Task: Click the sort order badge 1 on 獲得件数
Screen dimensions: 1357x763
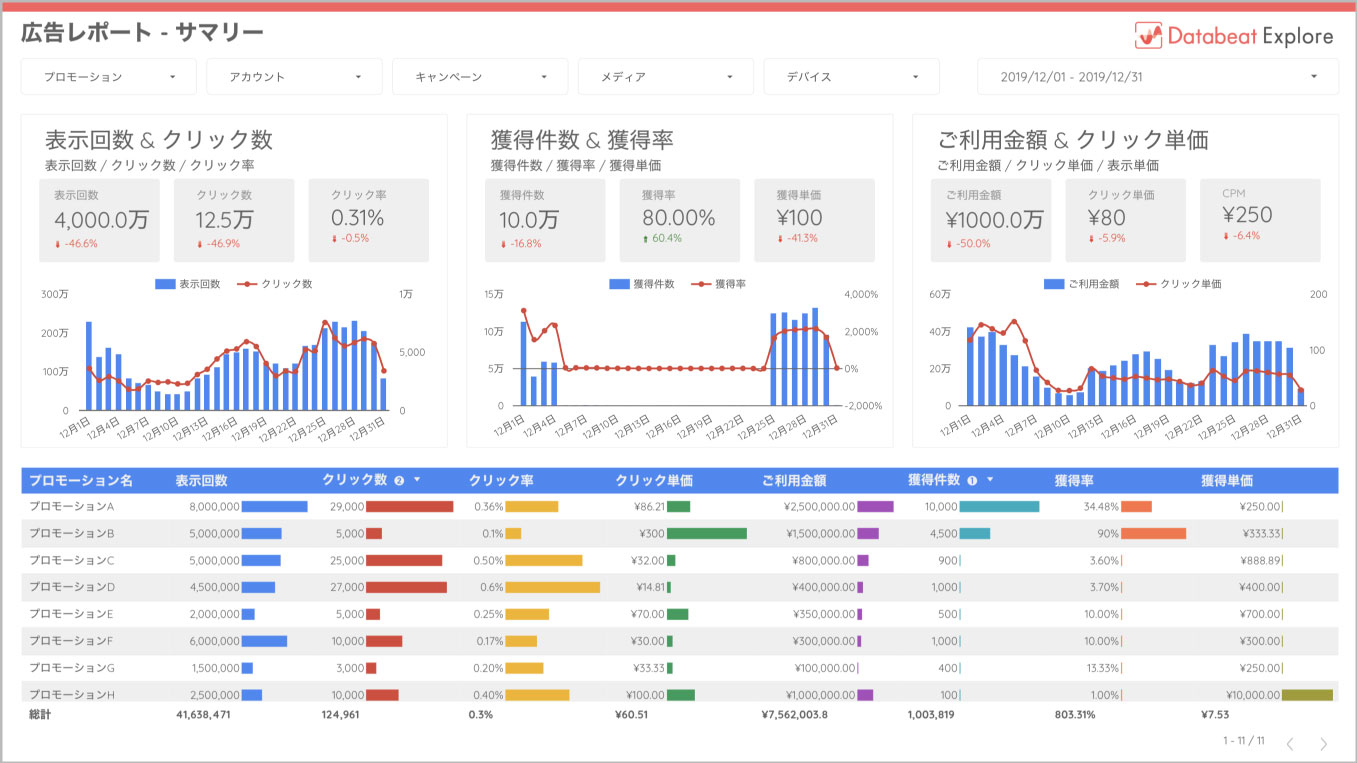Action: click(972, 481)
